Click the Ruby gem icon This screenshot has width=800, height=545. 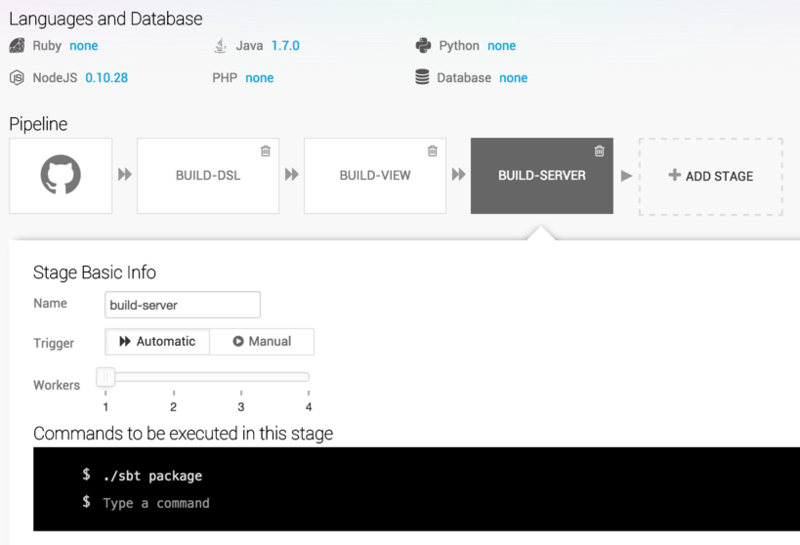17,45
